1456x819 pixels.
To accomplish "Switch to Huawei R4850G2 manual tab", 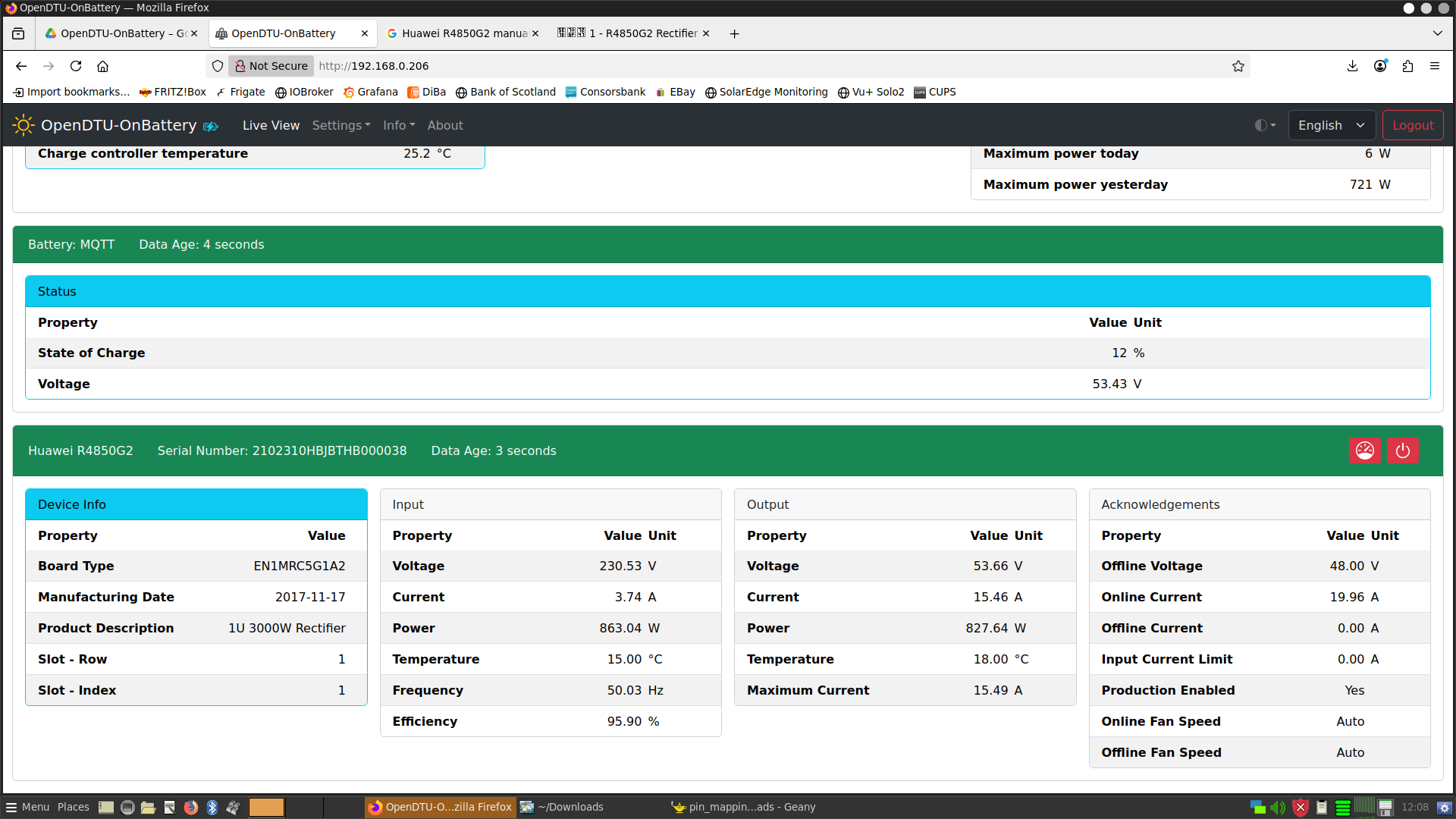I will click(463, 33).
